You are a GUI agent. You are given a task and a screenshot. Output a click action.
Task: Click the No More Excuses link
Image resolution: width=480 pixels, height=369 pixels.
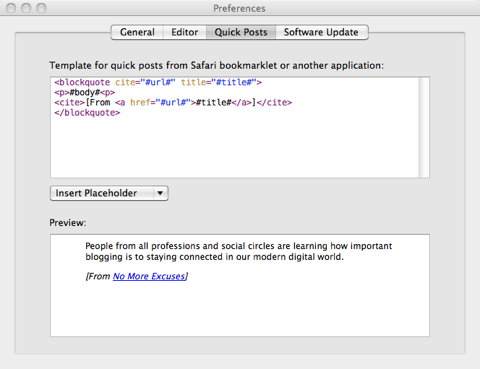[149, 276]
